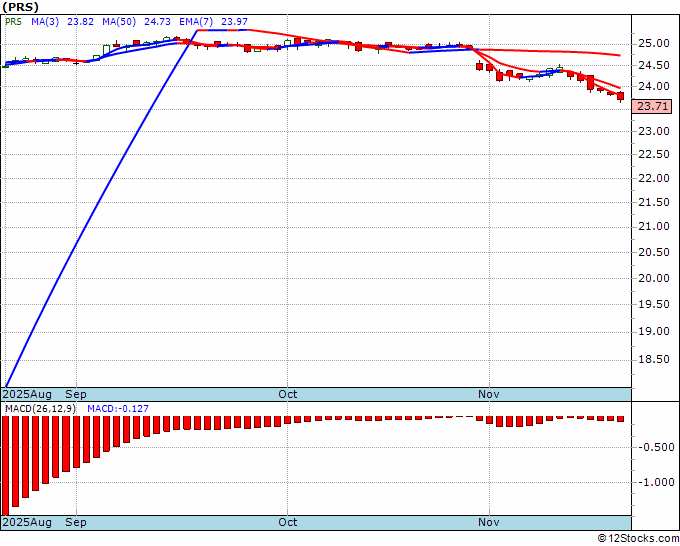Viewport: 680px width, 546px height.
Task: Click 2025Aug on the MACD date axis
Action: point(27,523)
